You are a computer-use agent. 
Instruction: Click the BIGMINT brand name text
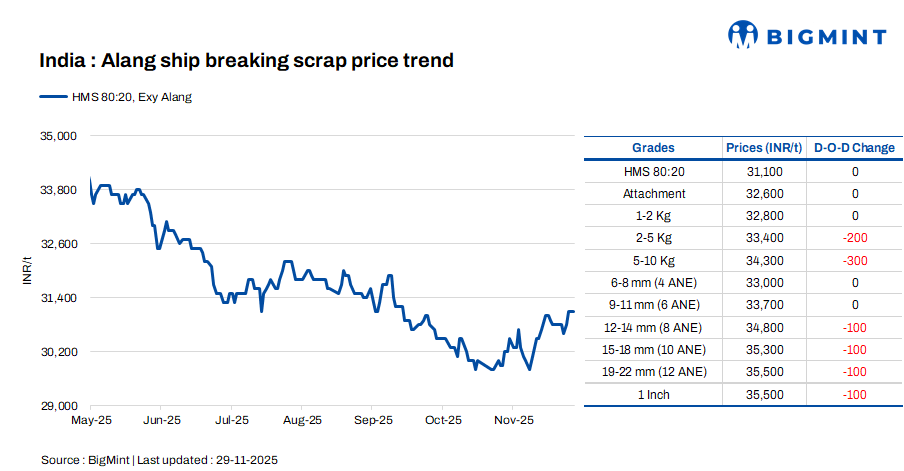pos(826,37)
